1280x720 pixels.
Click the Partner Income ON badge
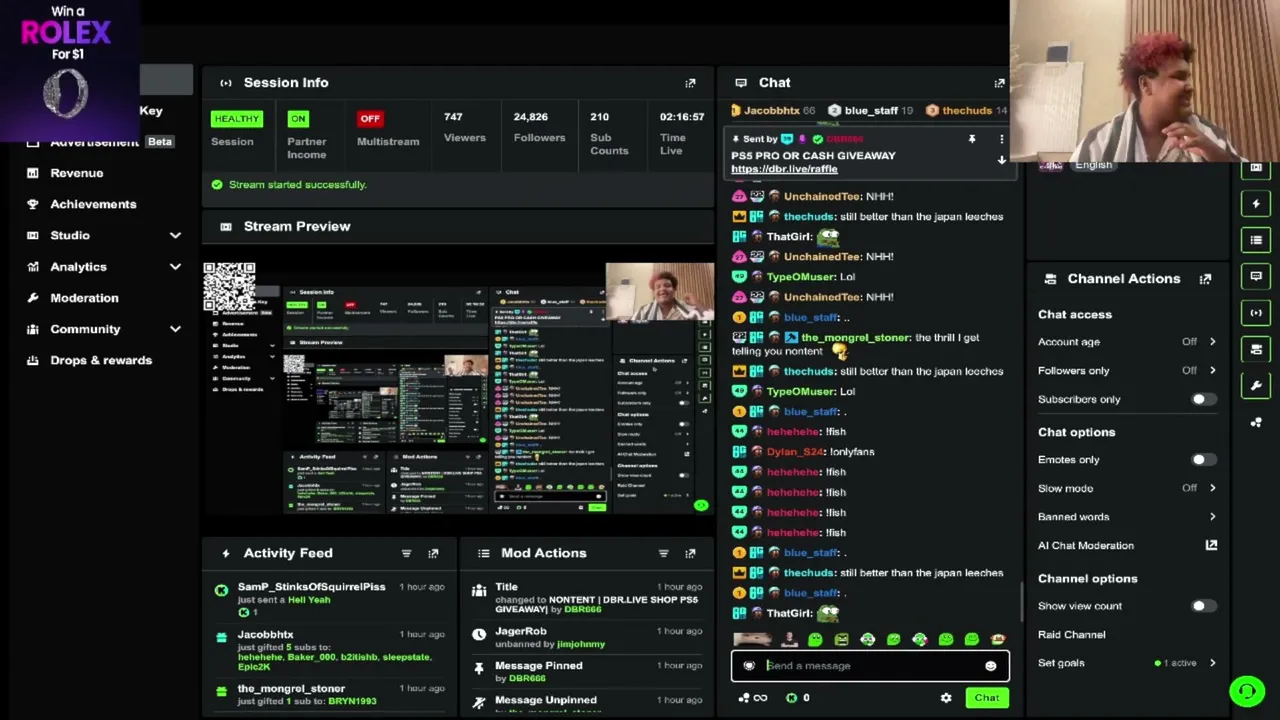click(x=298, y=119)
